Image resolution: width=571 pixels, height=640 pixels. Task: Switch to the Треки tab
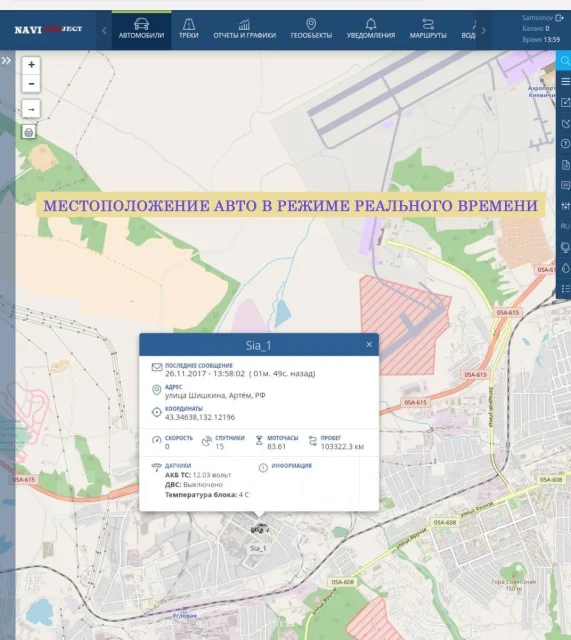188,30
